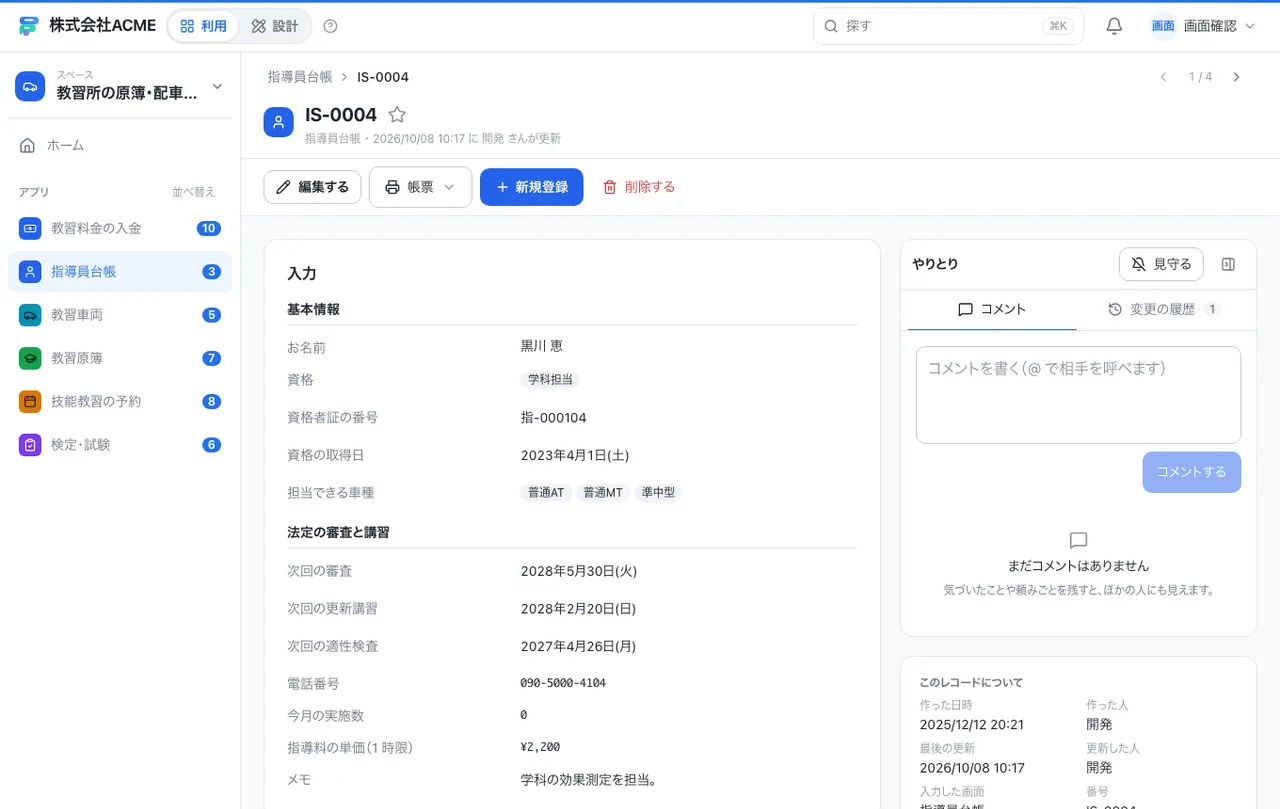Select the コメント tab
The image size is (1280, 809).
[992, 309]
